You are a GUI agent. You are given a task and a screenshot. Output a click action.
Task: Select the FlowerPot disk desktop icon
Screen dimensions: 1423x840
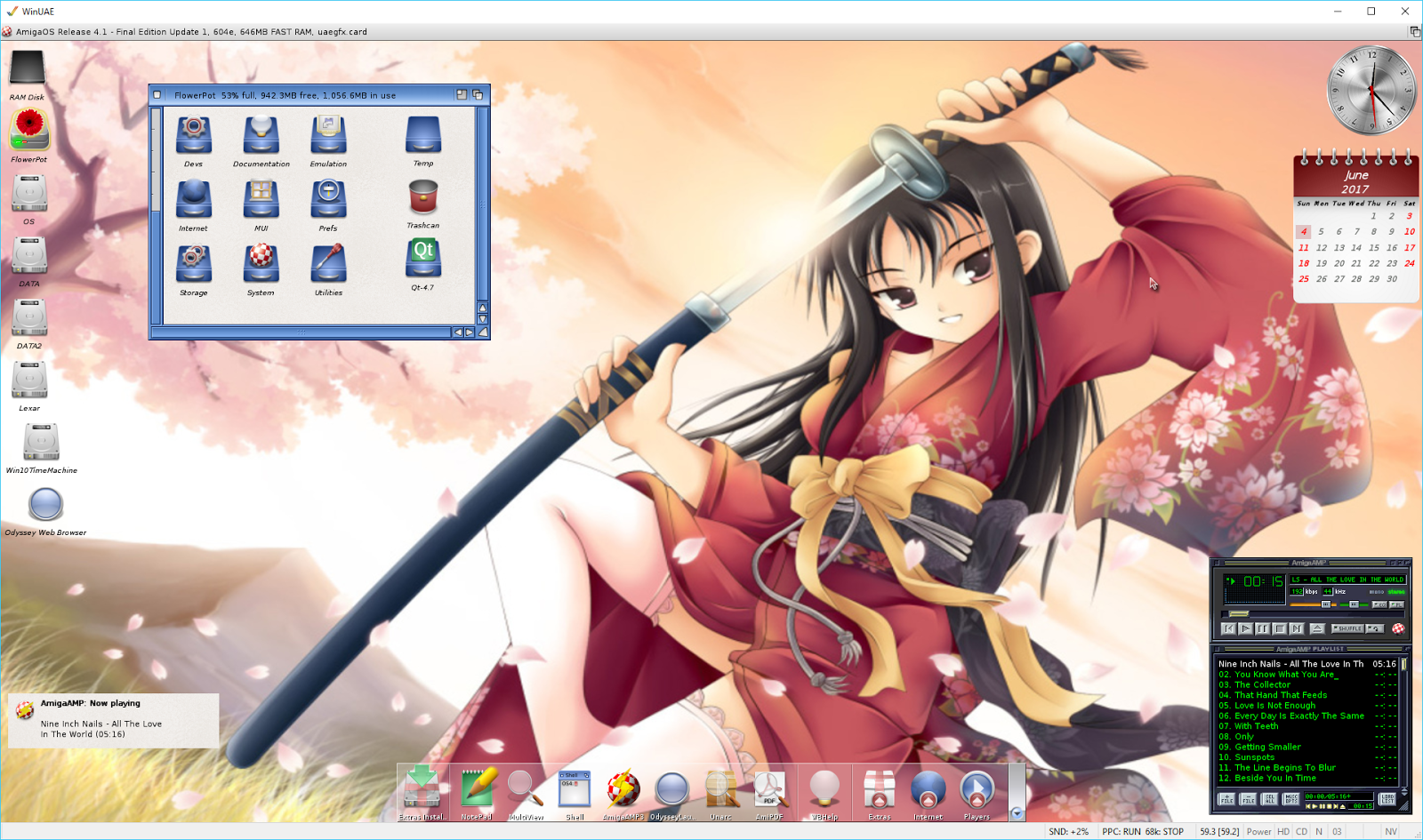[29, 136]
